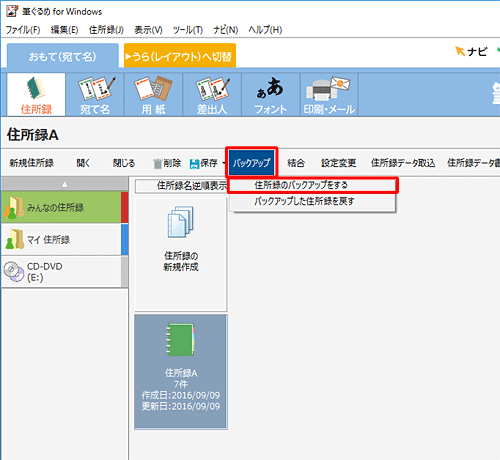Switch to うら(レイアウト)へ切替 tab
This screenshot has width=500, height=460.
180,56
